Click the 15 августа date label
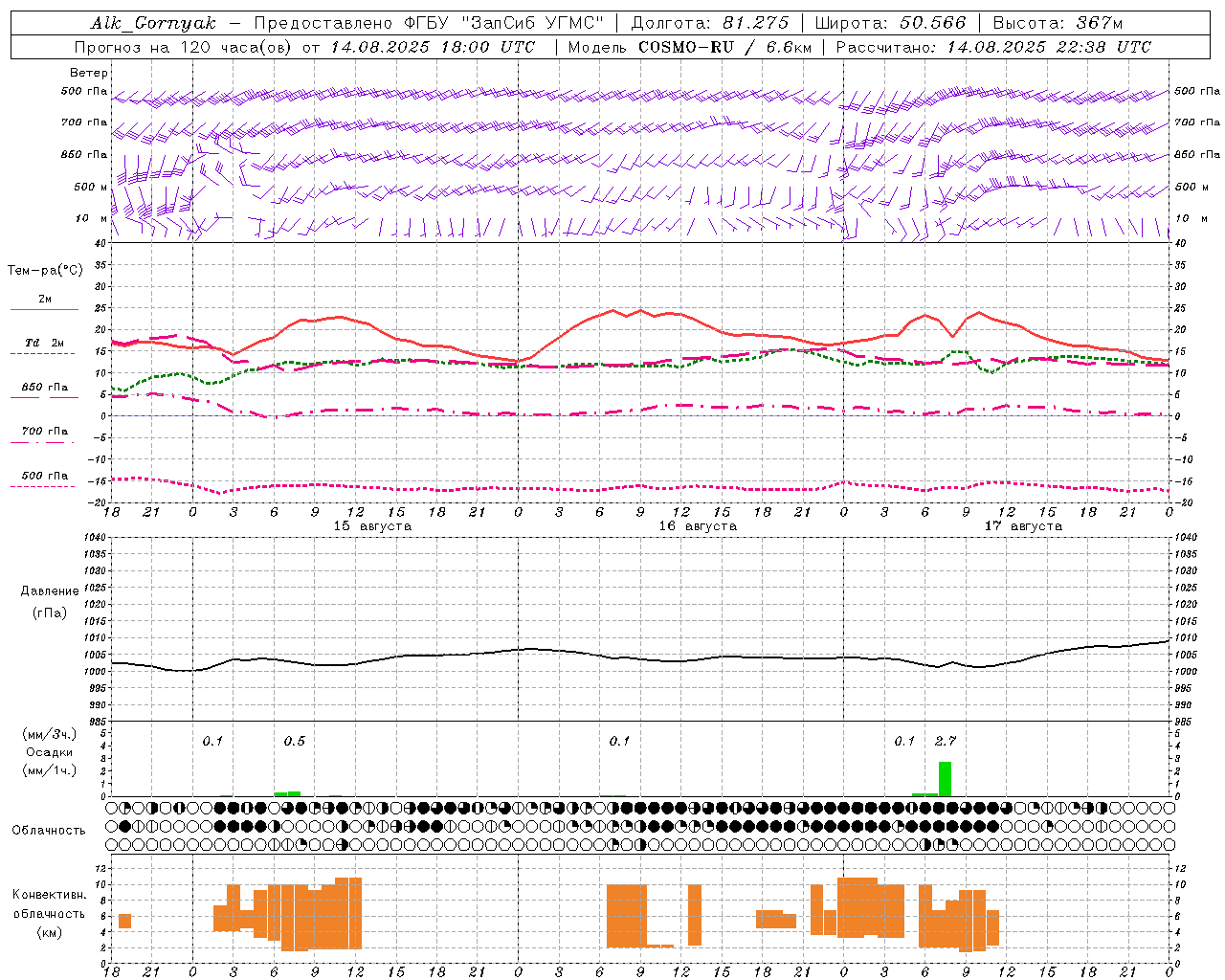This screenshot has width=1225, height=980. pos(372,526)
